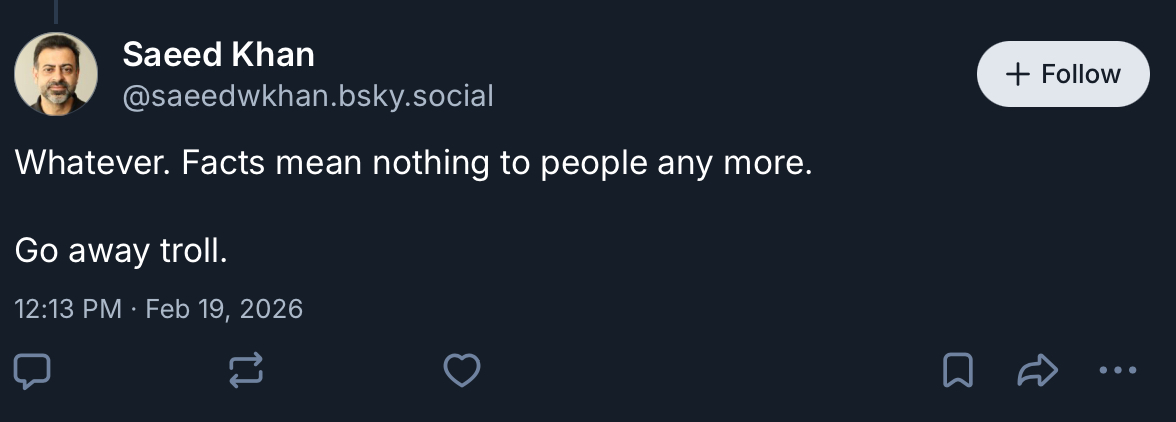This screenshot has width=1176, height=422.
Task: Open the share arrow menu
Action: click(1037, 371)
